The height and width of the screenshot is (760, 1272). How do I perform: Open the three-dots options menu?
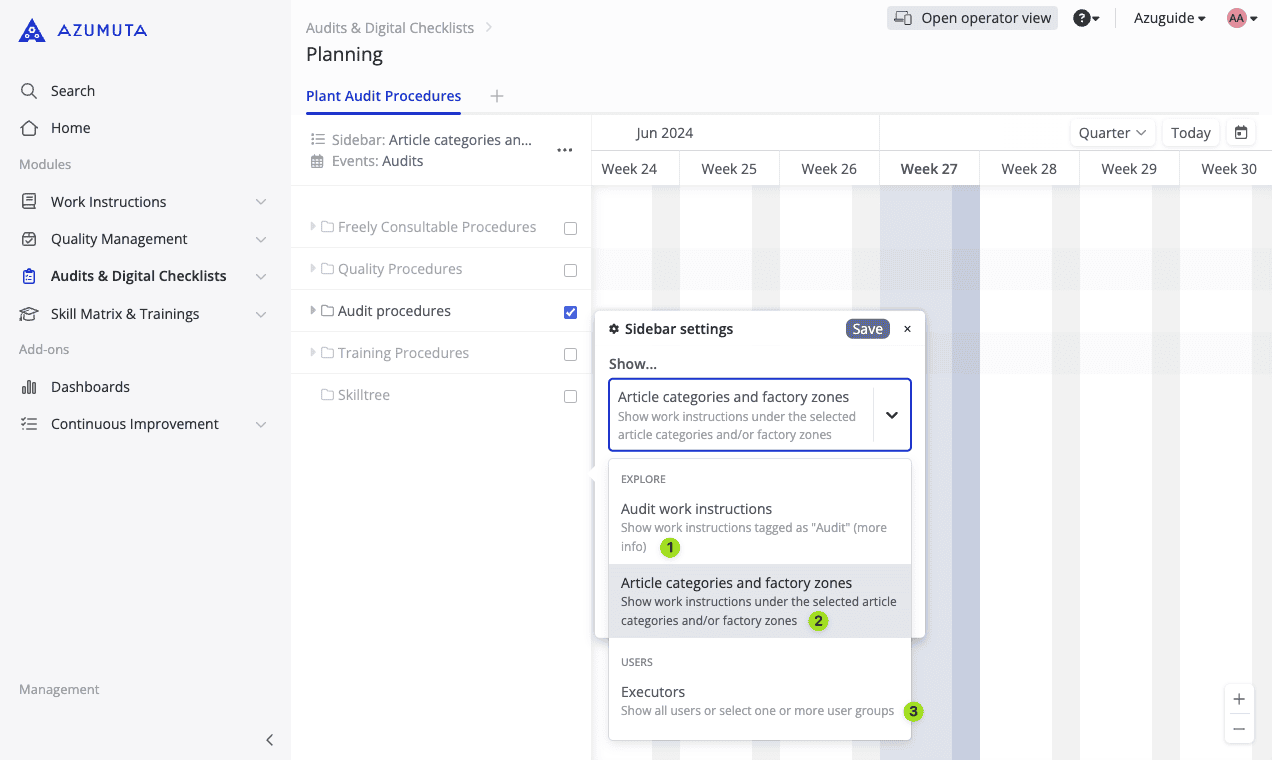point(565,150)
